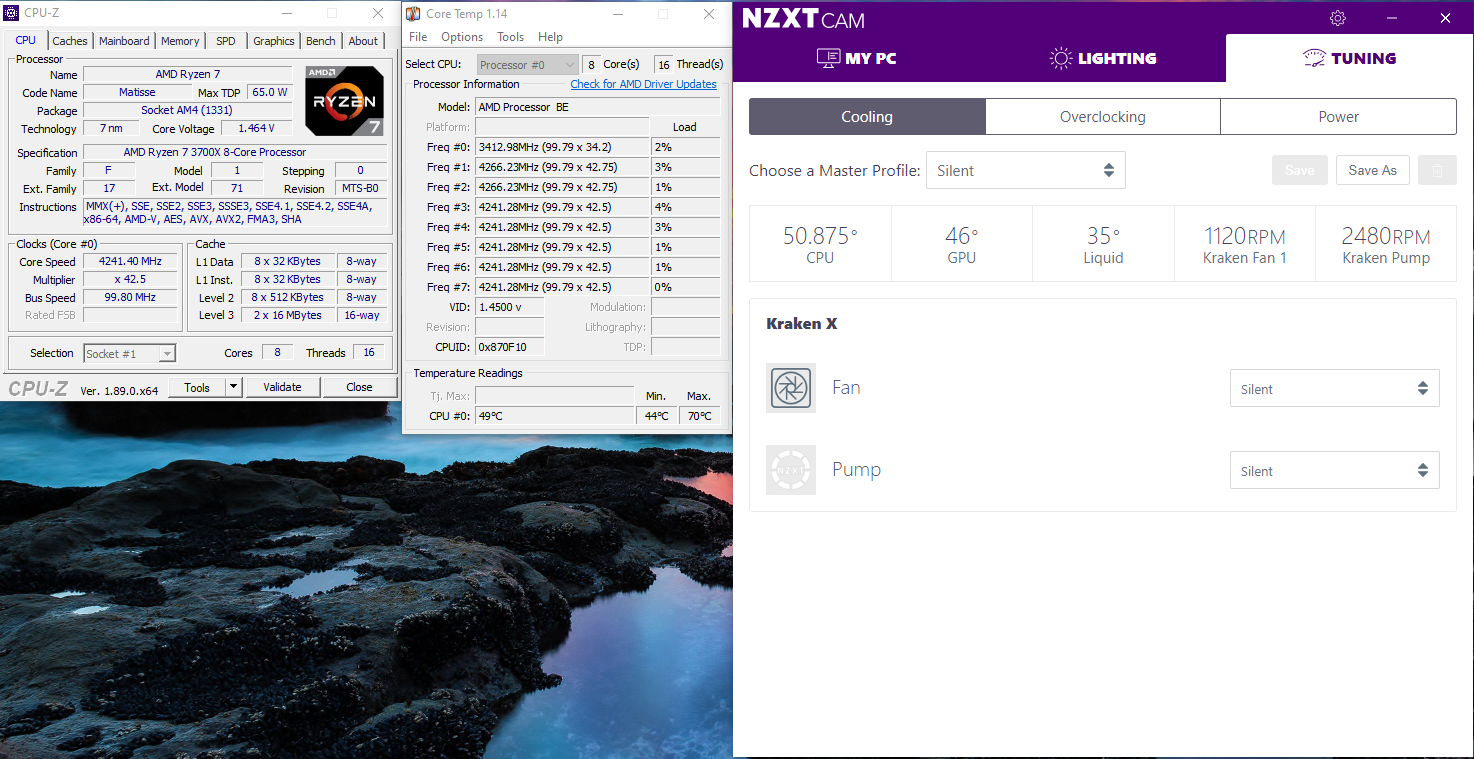This screenshot has width=1474, height=759.
Task: Open the CPU-Z Memory tab
Action: point(180,41)
